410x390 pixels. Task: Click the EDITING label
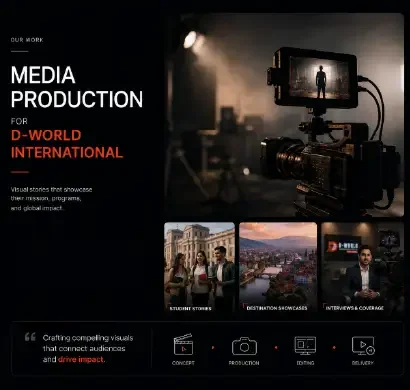click(x=305, y=363)
